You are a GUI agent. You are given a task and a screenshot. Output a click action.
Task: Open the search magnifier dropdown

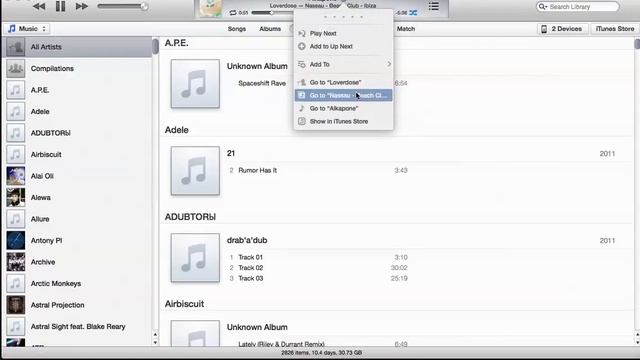pyautogui.click(x=542, y=7)
